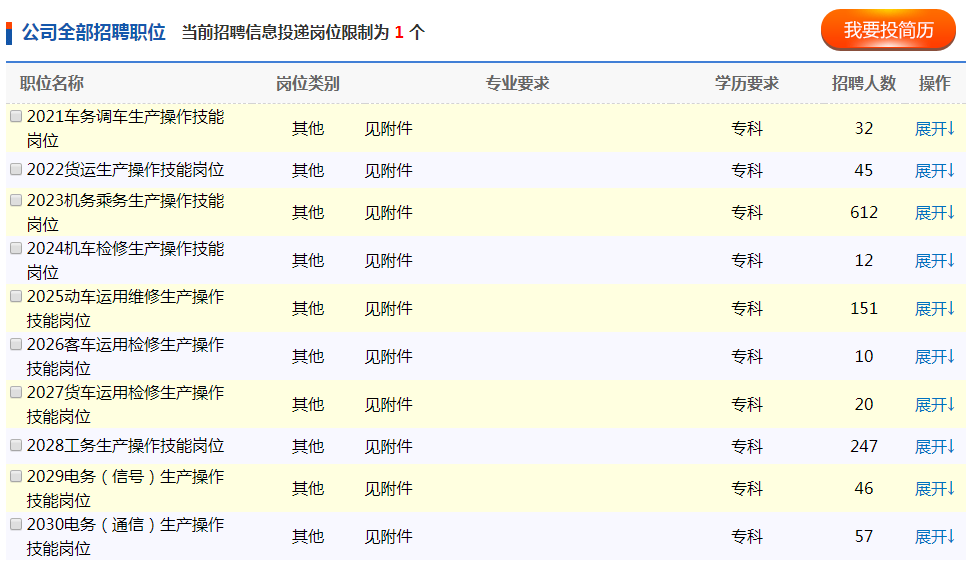Expand the 2028工务 row with 247 openings
The height and width of the screenshot is (563, 967).
[x=935, y=447]
